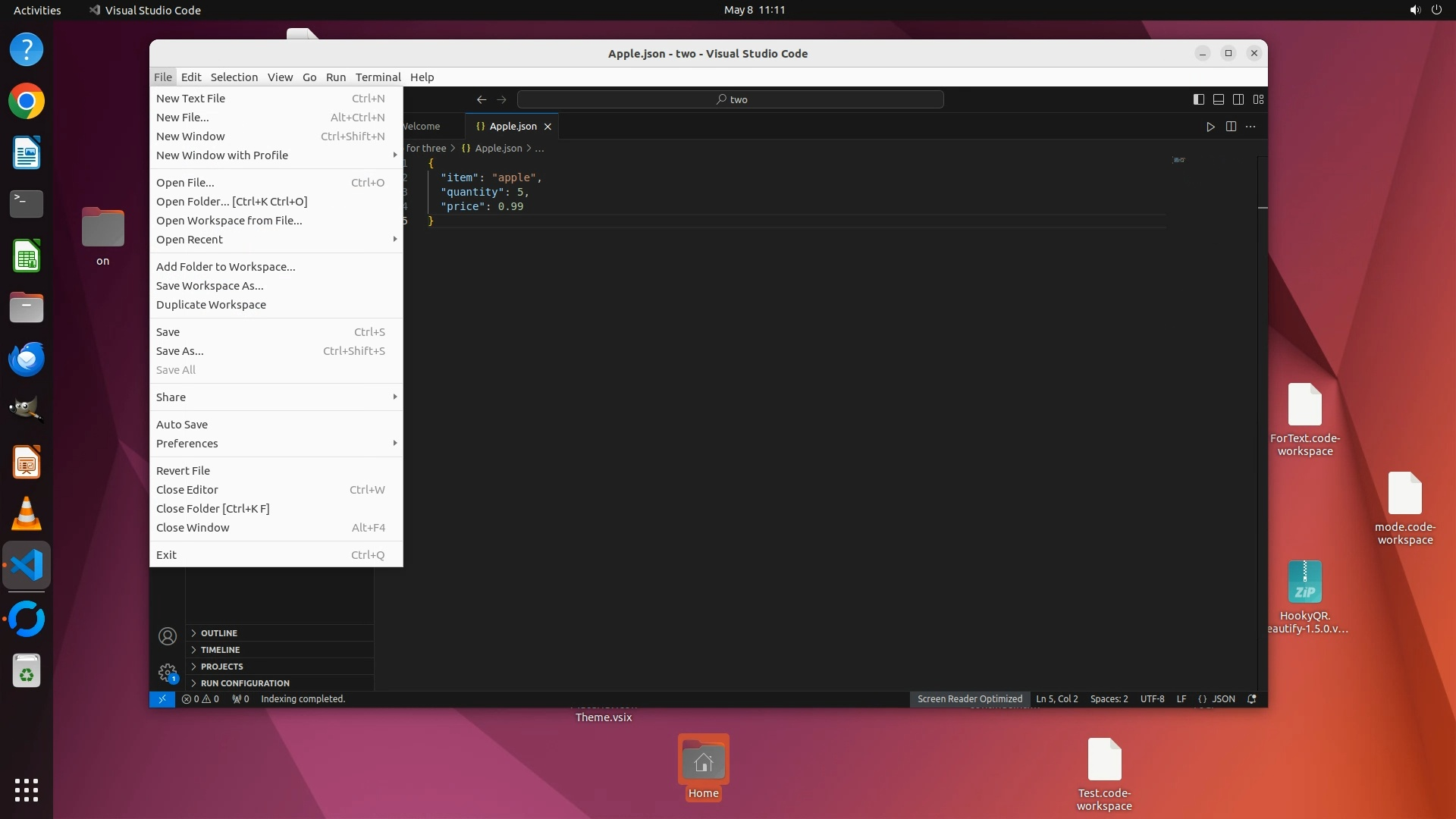The height and width of the screenshot is (819, 1456).
Task: Click the Run file play icon
Action: [1210, 127]
